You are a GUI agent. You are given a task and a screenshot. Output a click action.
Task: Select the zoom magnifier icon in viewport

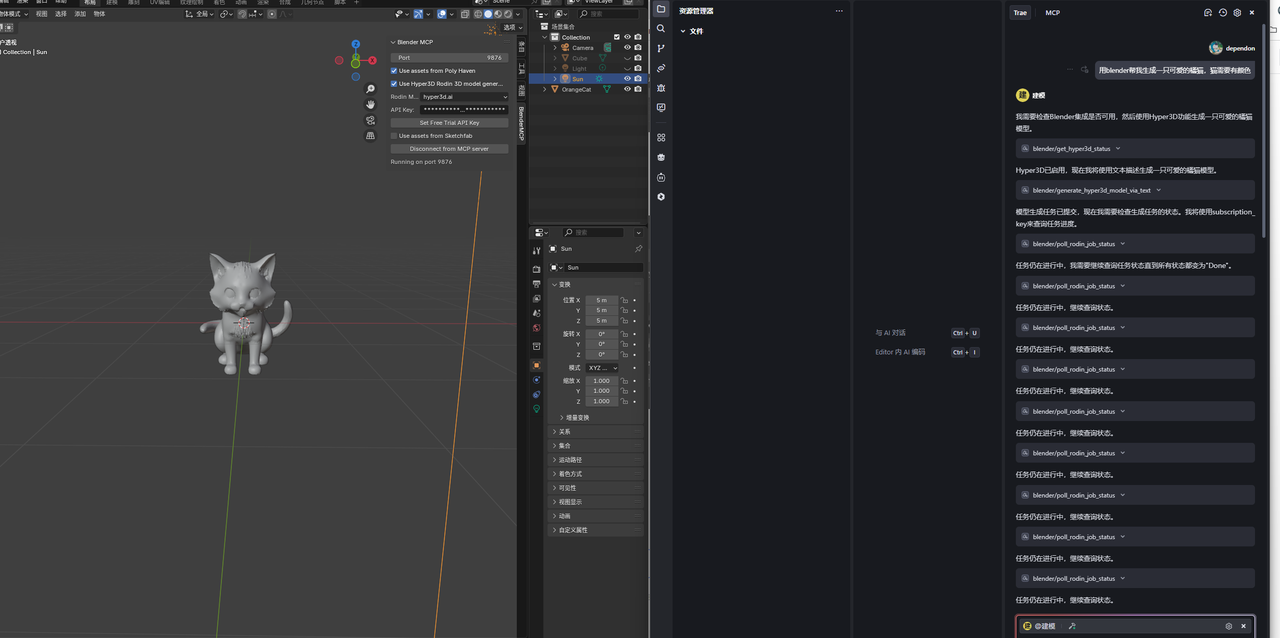coord(370,89)
